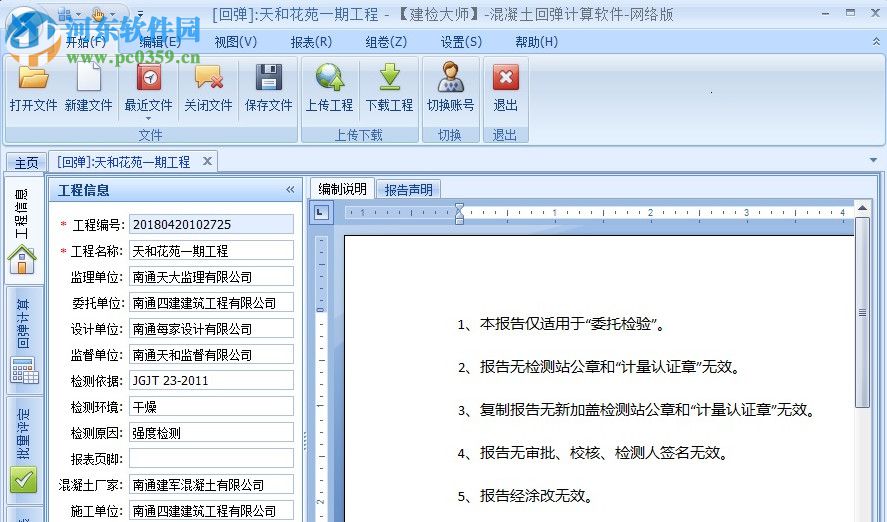
Task: Click the 设计单位 input field
Action: 212,329
